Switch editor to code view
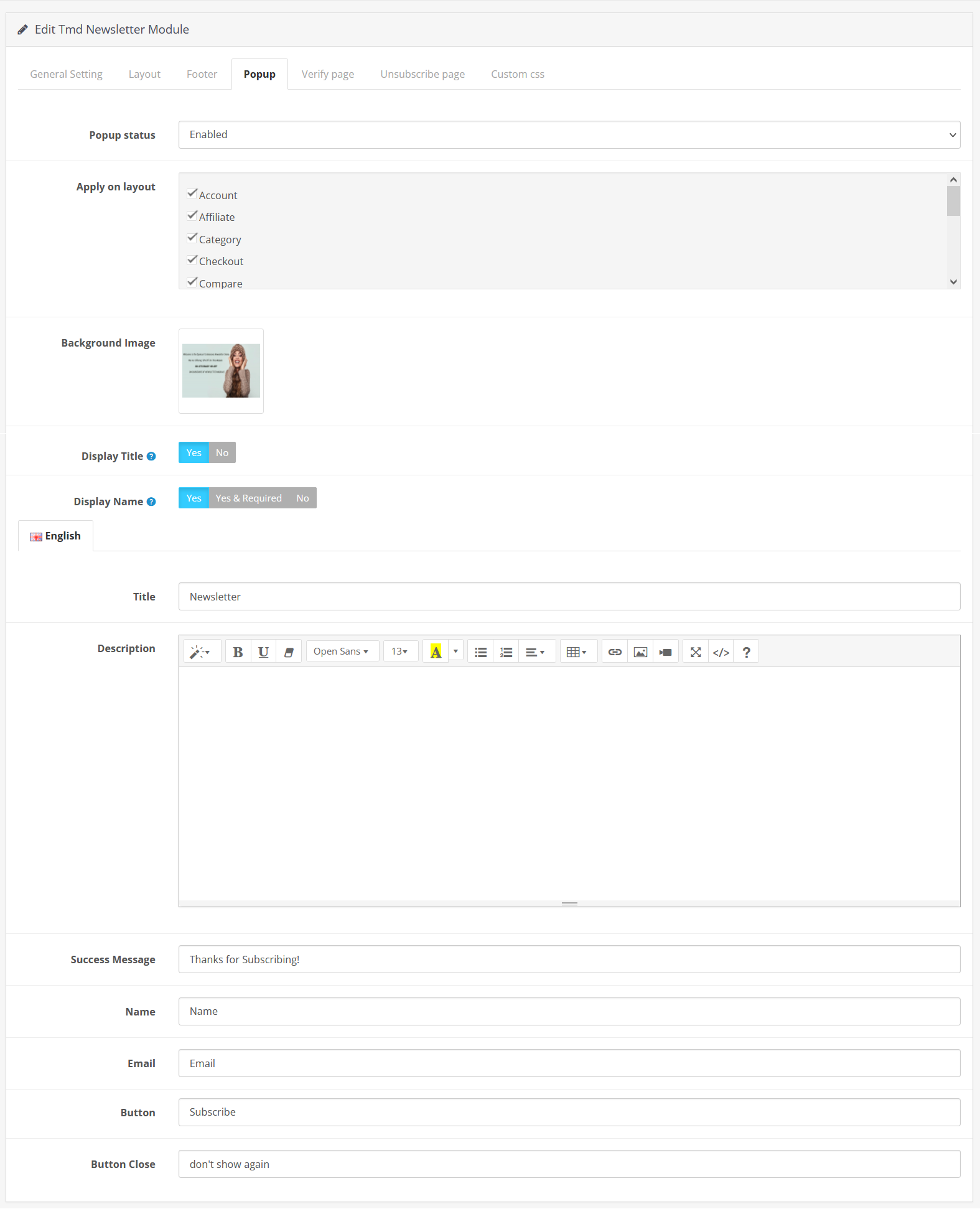Image resolution: width=980 pixels, height=1209 pixels. [721, 651]
